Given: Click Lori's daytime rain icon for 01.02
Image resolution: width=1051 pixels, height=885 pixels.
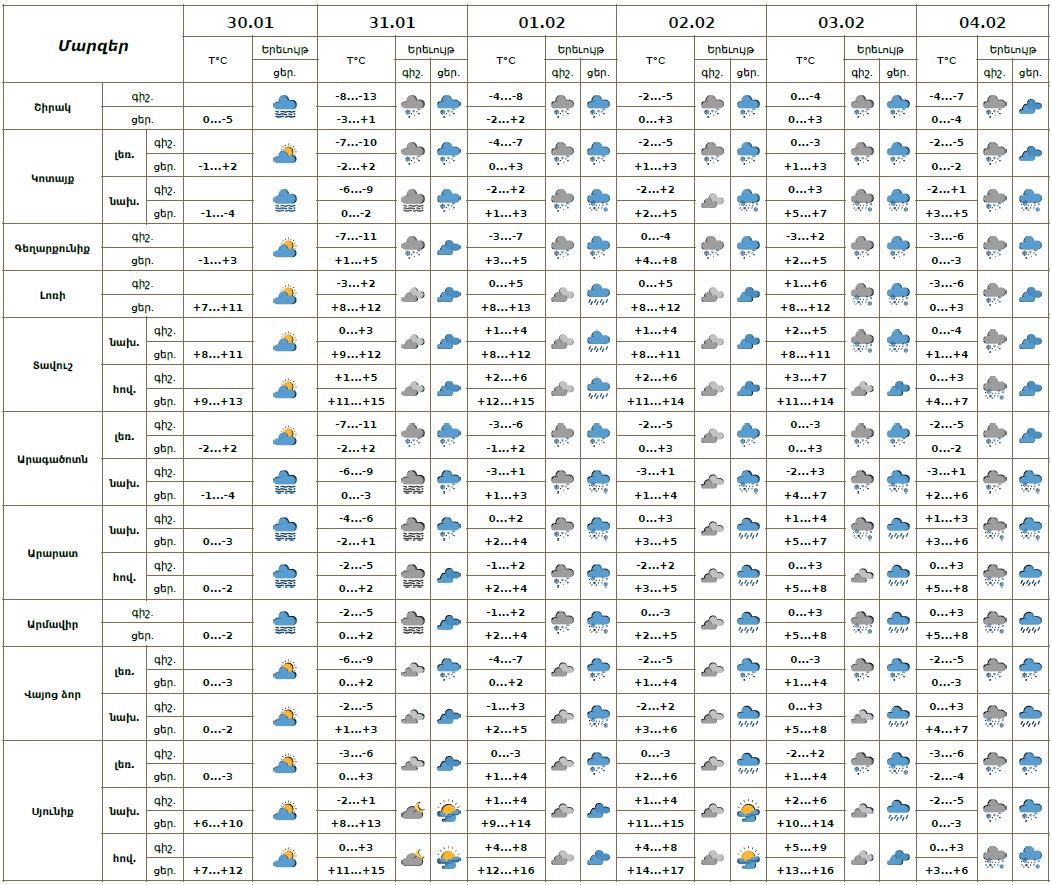Looking at the screenshot, I should (598, 294).
